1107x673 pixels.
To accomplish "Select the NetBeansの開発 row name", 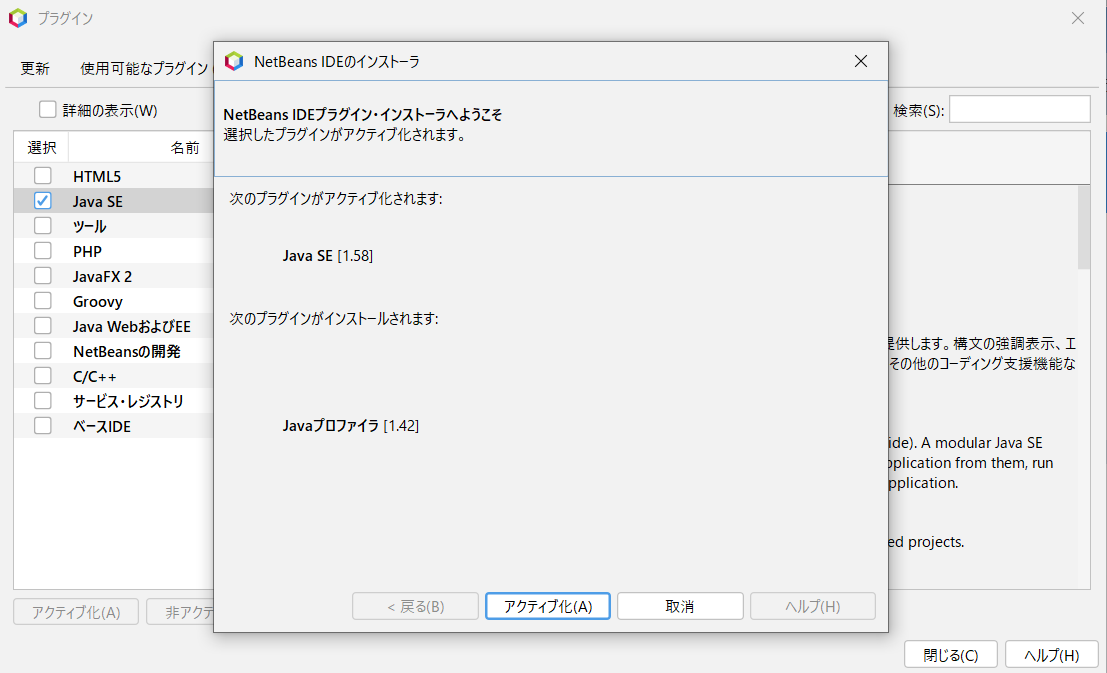I will [x=126, y=351].
